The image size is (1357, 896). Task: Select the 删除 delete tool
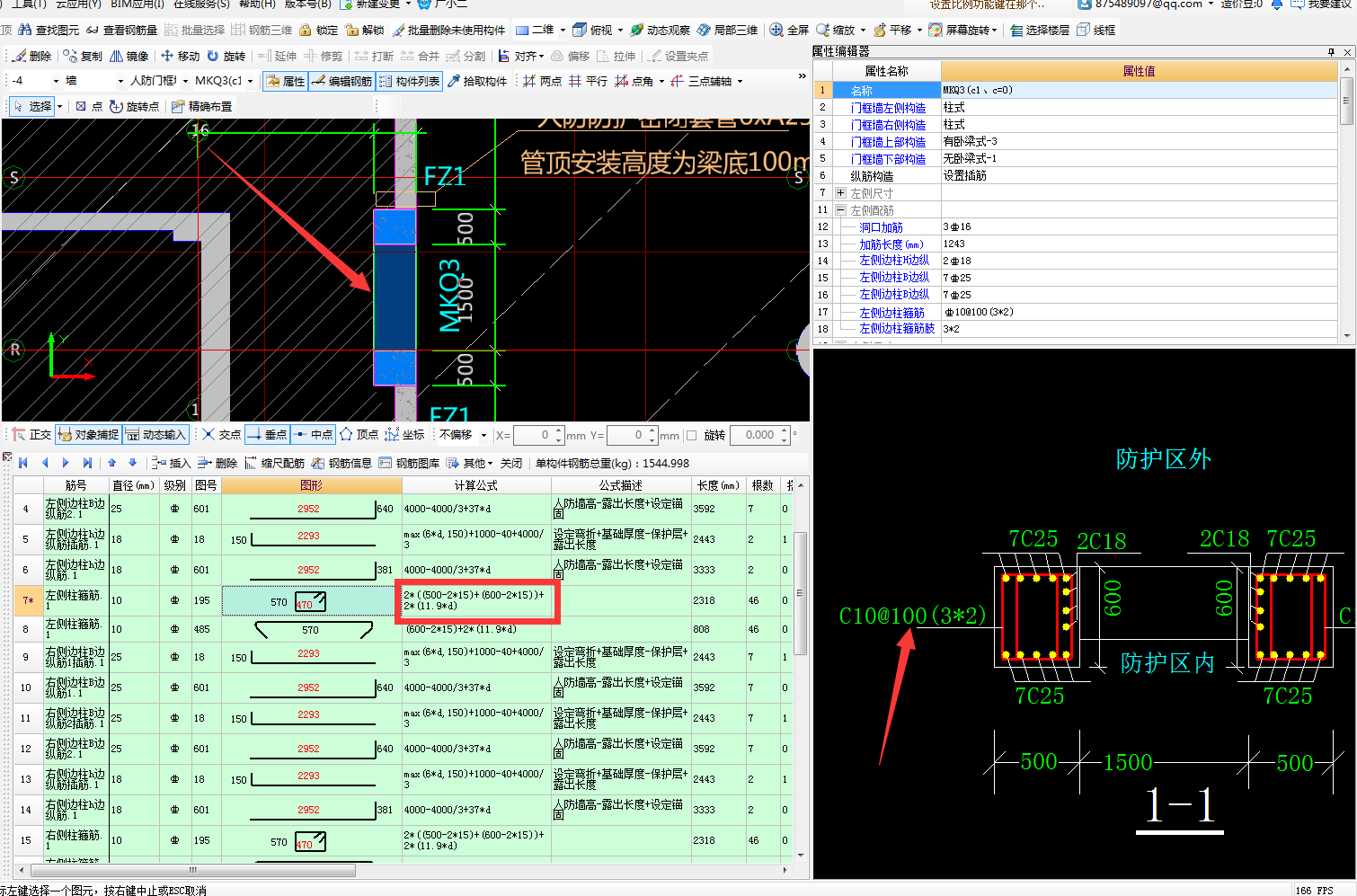coord(32,56)
